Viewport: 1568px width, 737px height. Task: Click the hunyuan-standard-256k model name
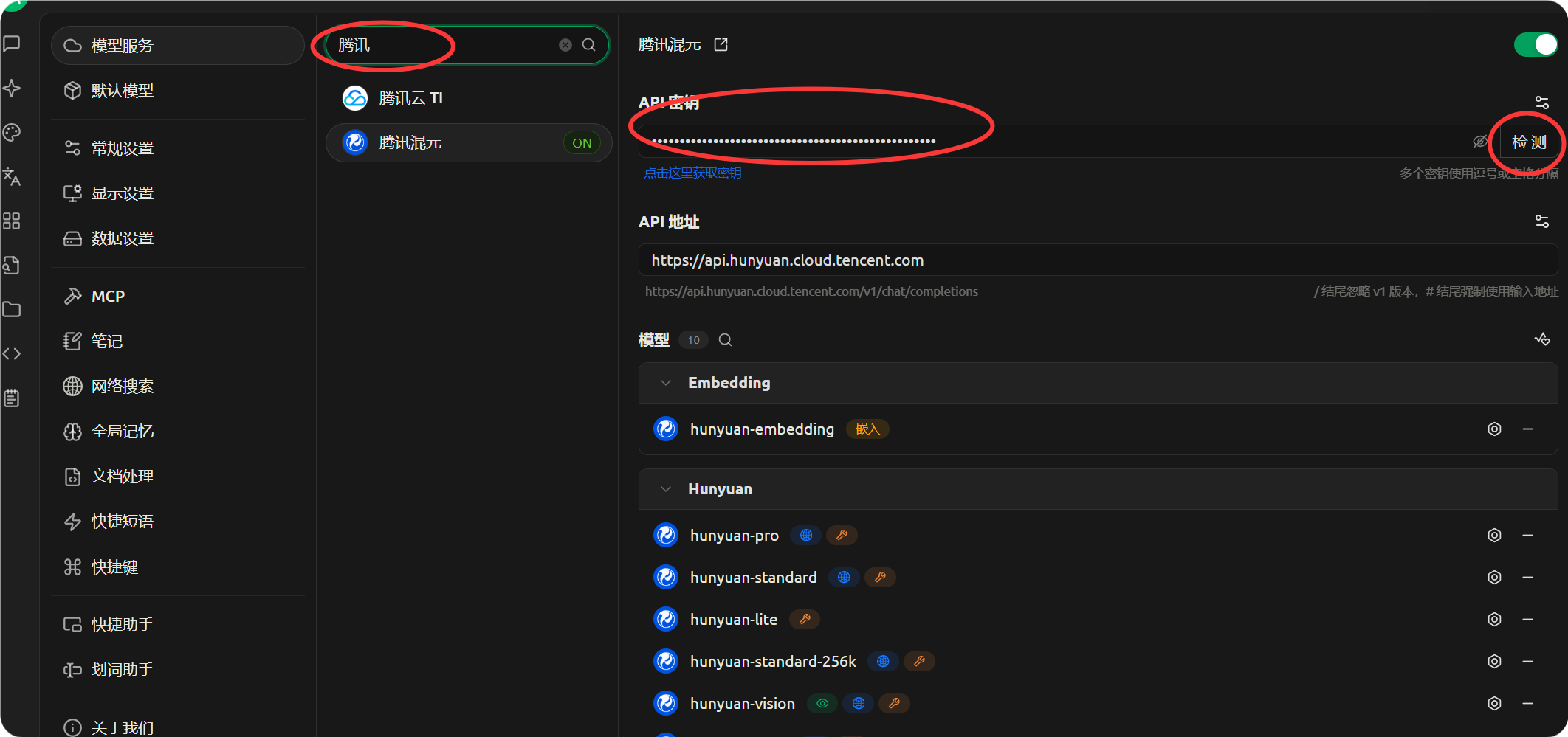click(773, 662)
